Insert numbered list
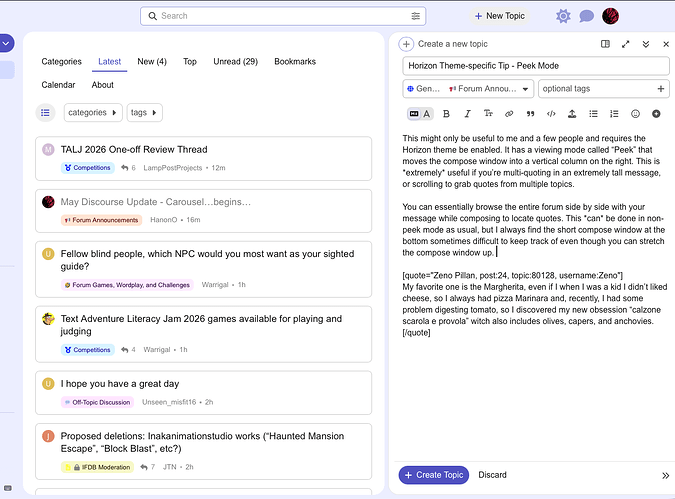The height and width of the screenshot is (499, 675). 614,114
